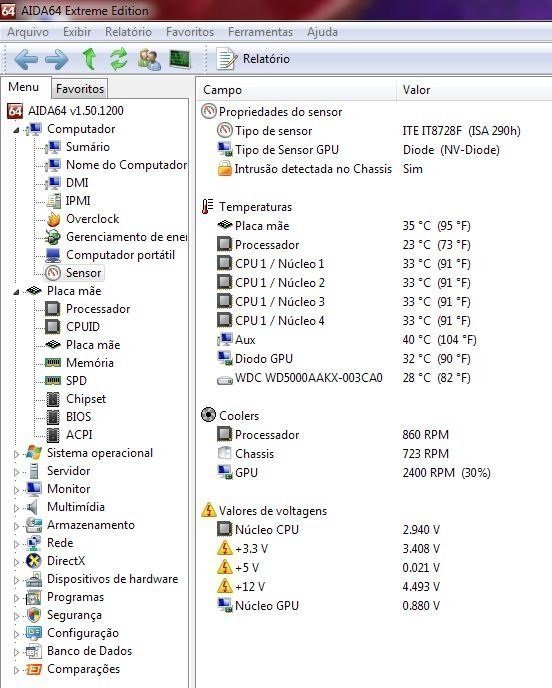
Task: Open the Relatório menu in menu bar
Action: 128,32
